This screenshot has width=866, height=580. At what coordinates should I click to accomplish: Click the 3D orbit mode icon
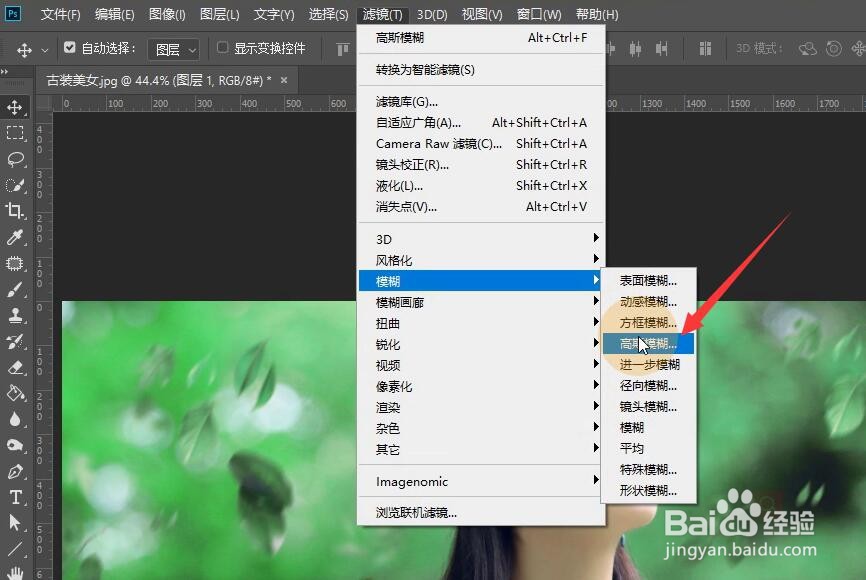tap(807, 49)
